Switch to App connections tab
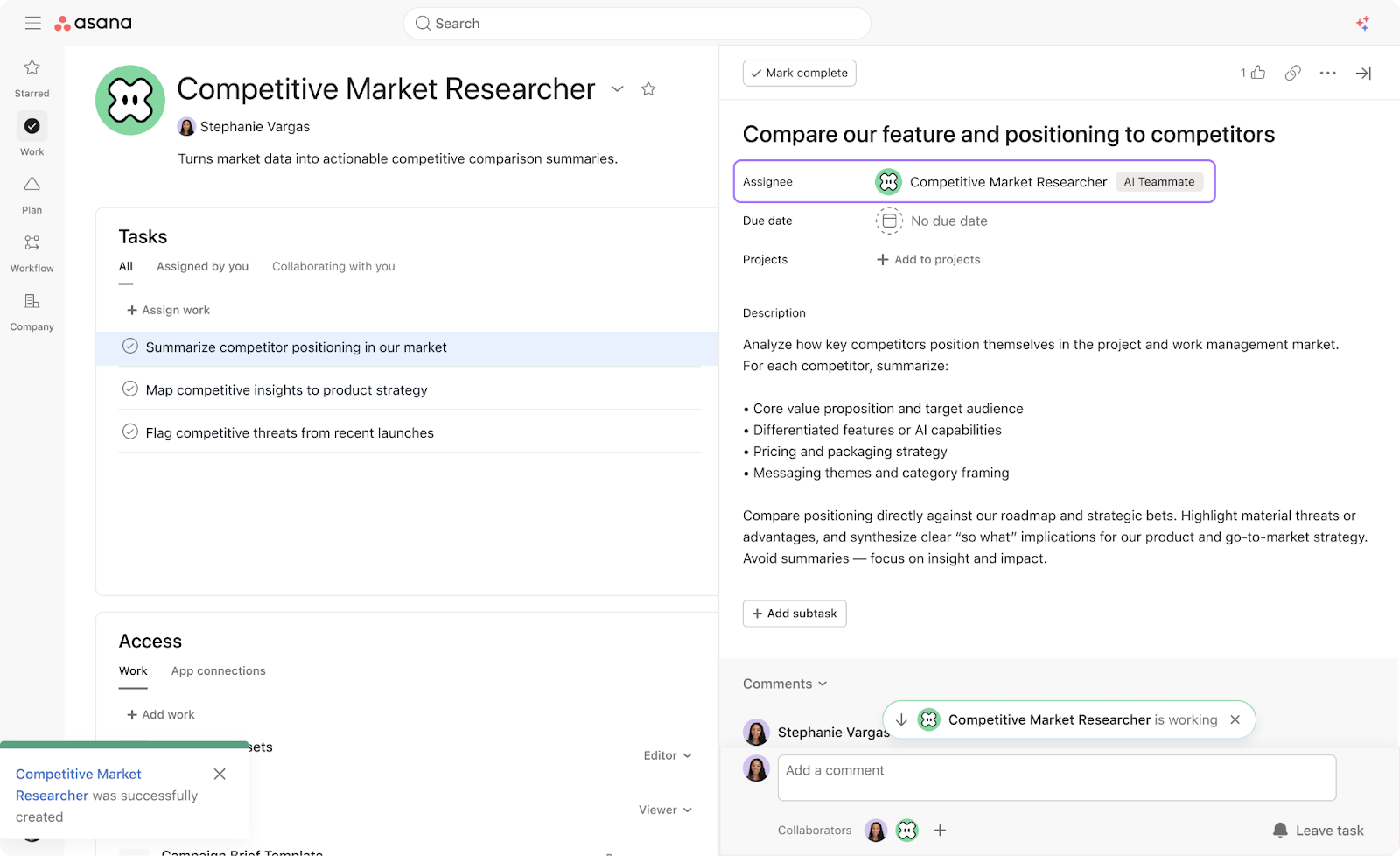This screenshot has height=856, width=1400. (x=218, y=670)
